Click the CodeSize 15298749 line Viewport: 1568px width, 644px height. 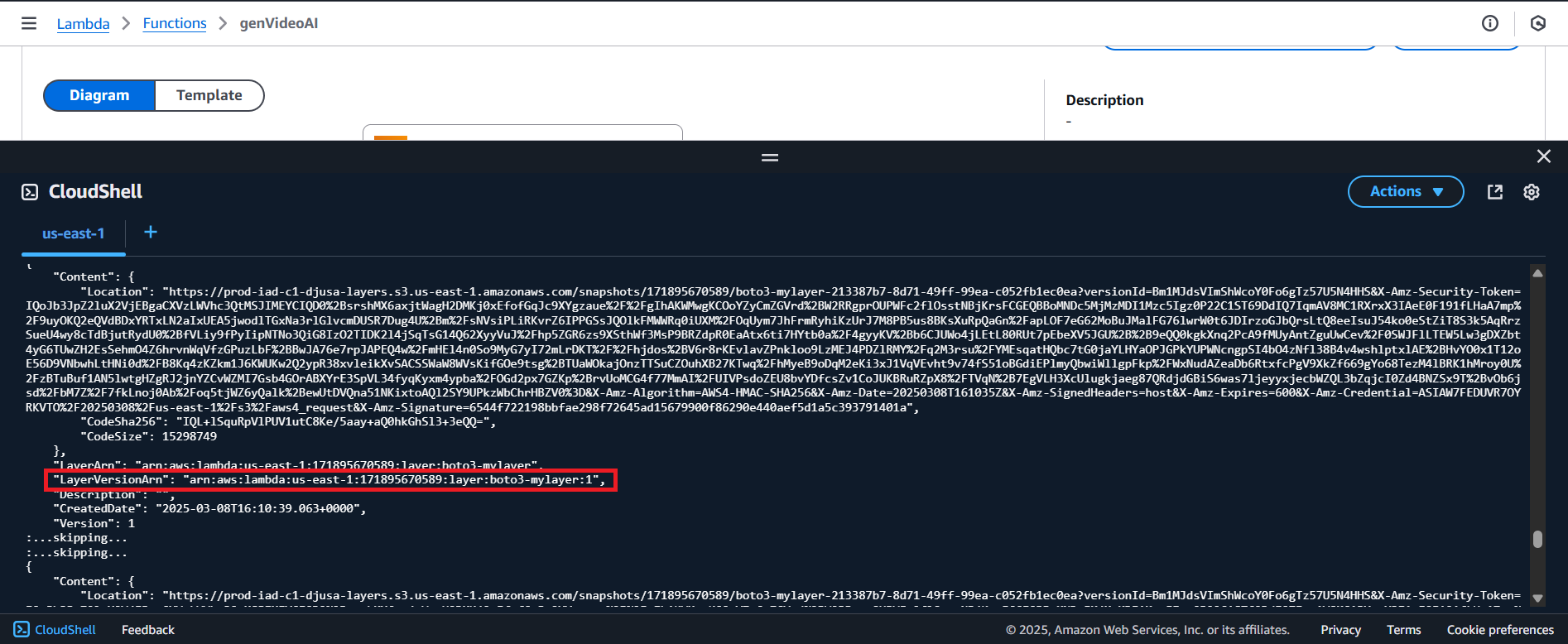point(149,436)
